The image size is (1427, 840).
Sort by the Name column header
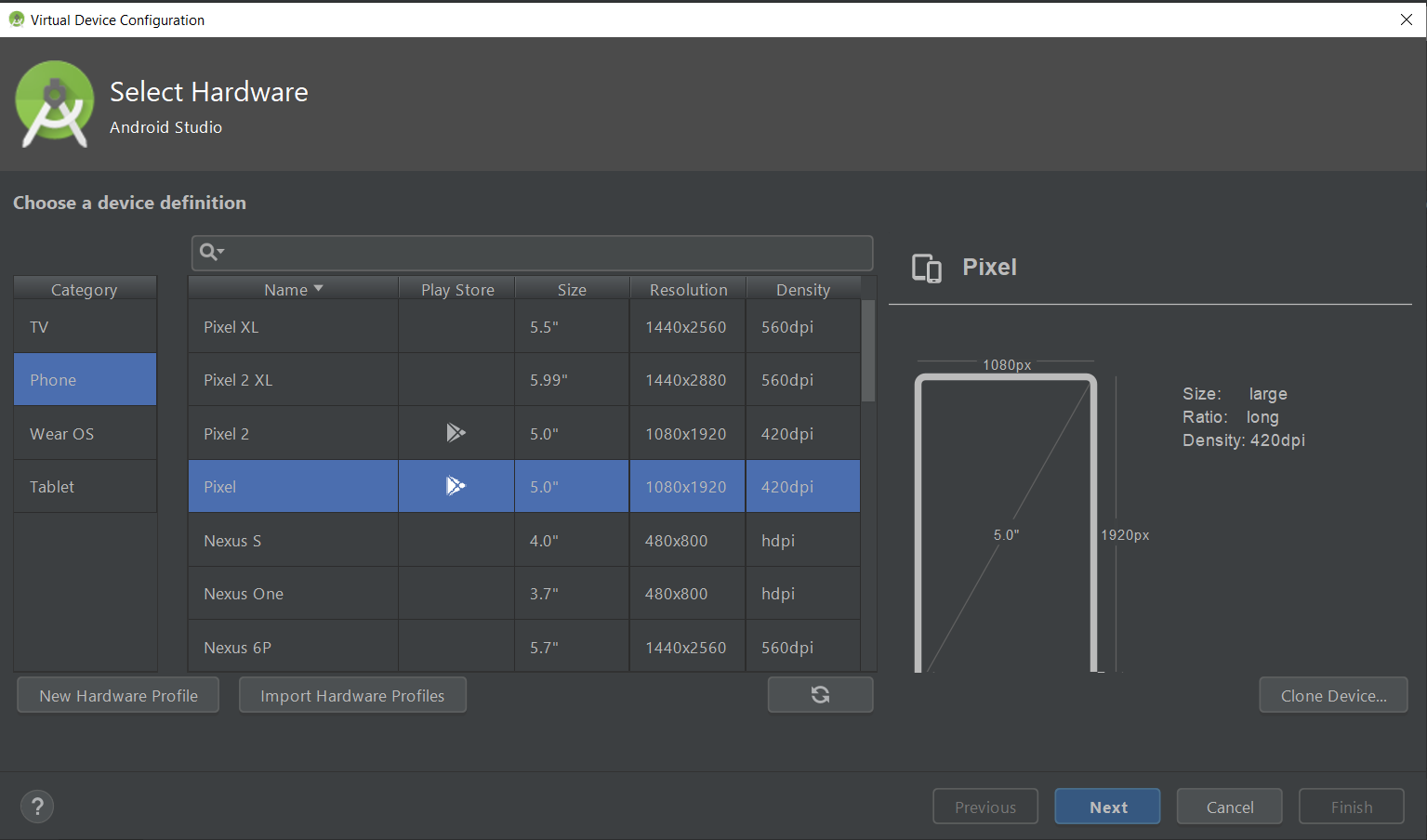pos(293,289)
